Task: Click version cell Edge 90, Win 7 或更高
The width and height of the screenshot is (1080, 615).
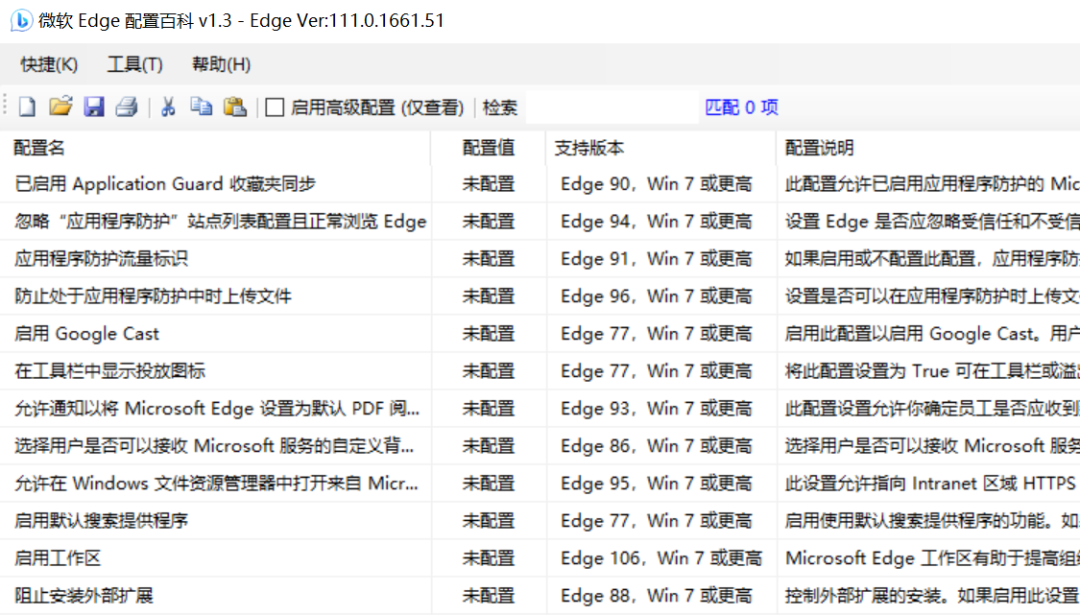Action: (x=656, y=184)
